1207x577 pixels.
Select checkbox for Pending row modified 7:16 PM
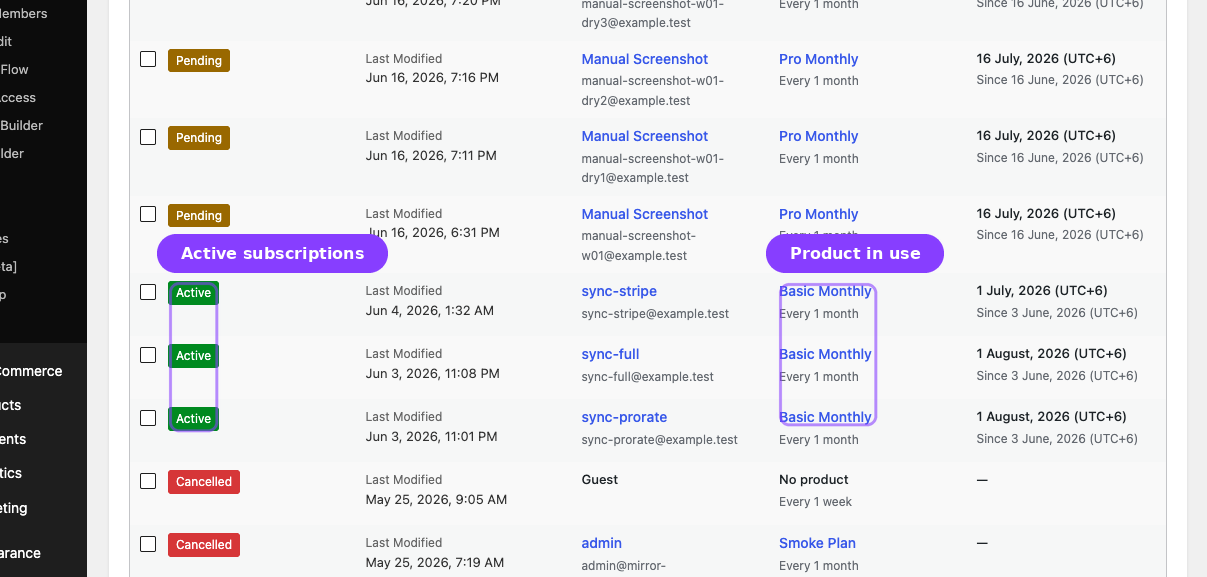148,59
